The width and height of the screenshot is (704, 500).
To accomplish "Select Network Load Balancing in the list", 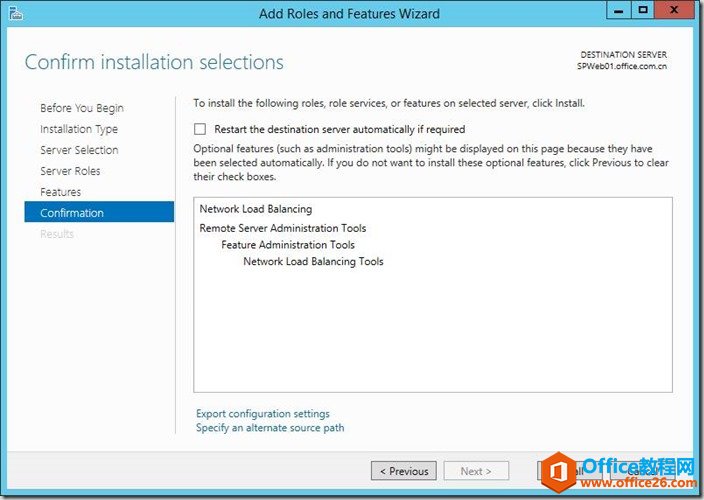I will [x=256, y=209].
